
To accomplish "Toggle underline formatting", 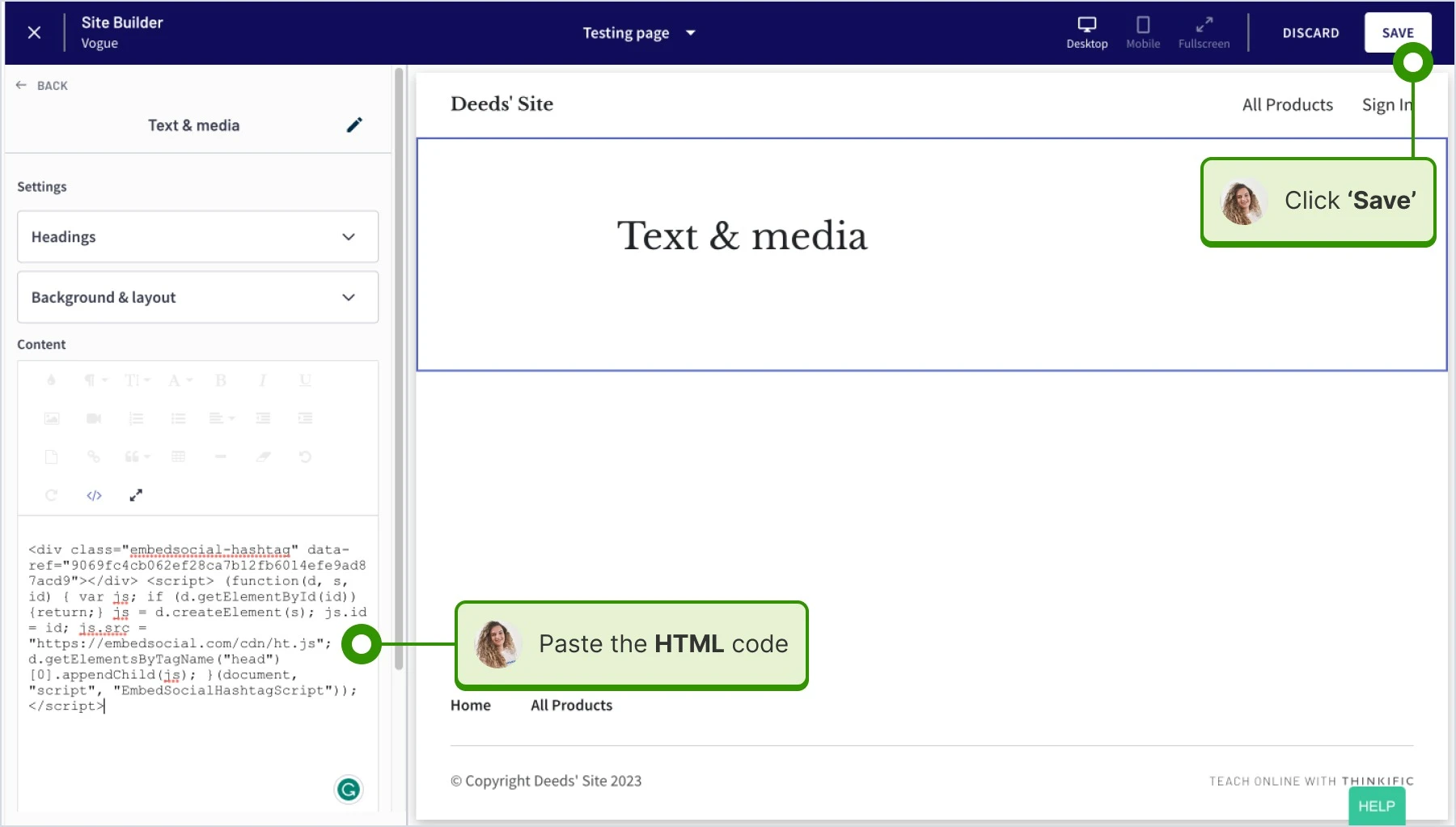I will 305,380.
